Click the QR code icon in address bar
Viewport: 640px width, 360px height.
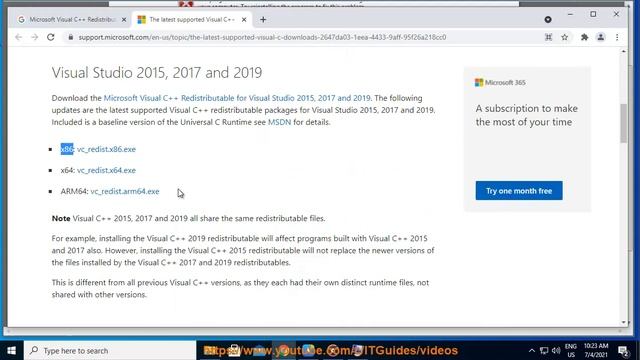(549, 37)
